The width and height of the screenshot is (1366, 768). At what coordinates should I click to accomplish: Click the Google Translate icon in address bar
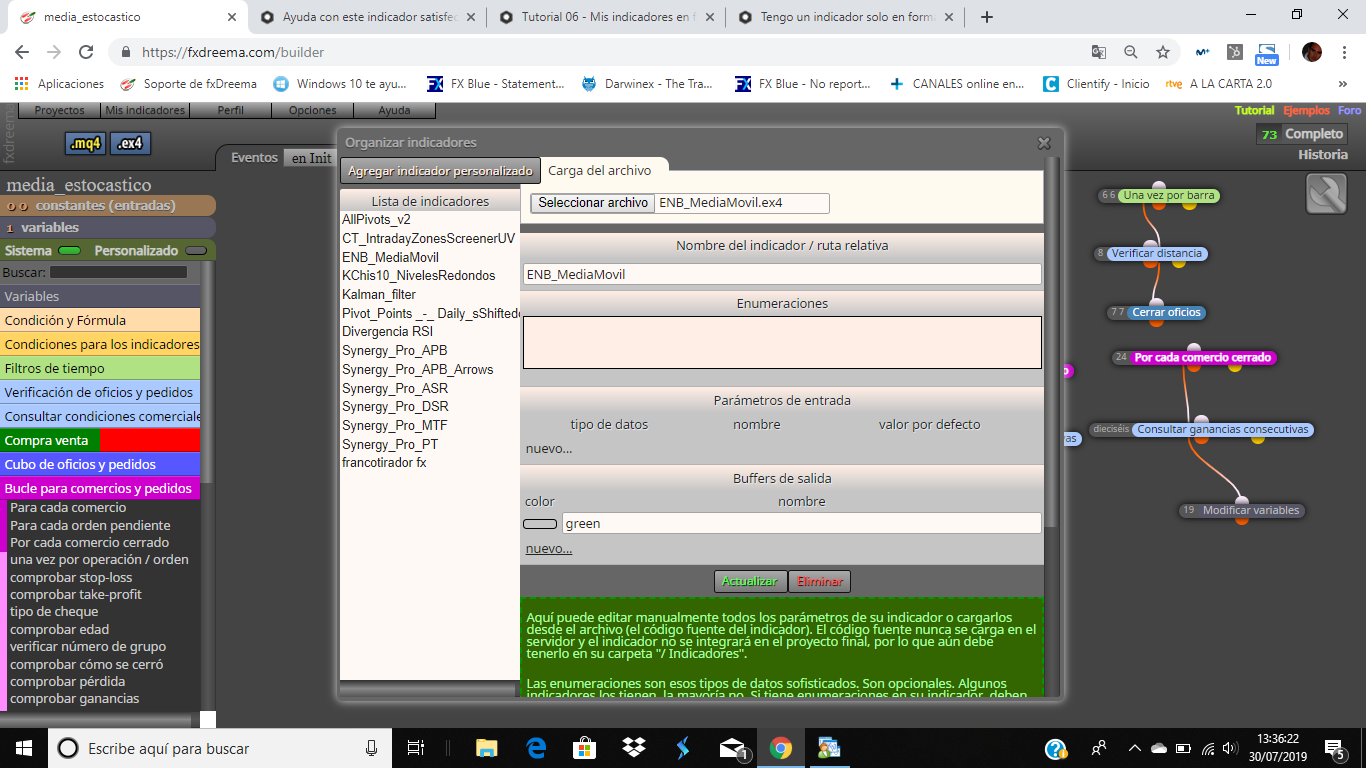point(1098,52)
